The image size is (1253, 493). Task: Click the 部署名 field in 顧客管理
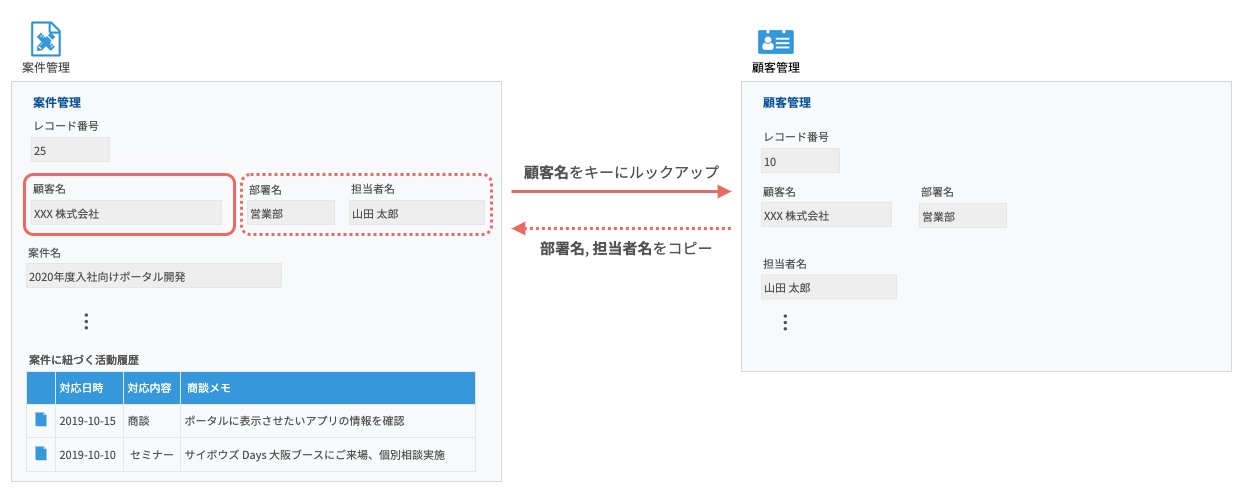pos(963,215)
